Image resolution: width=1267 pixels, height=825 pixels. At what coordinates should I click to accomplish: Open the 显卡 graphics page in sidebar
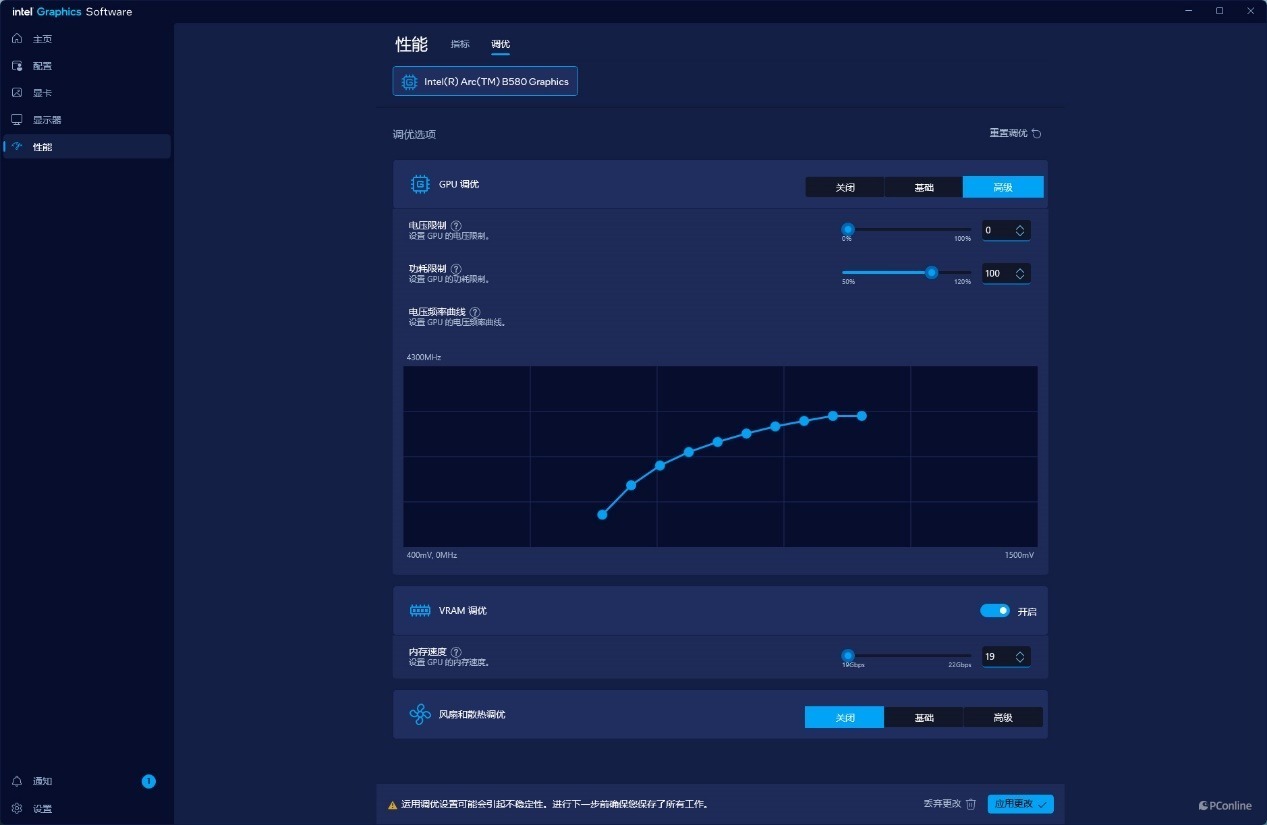[x=87, y=93]
